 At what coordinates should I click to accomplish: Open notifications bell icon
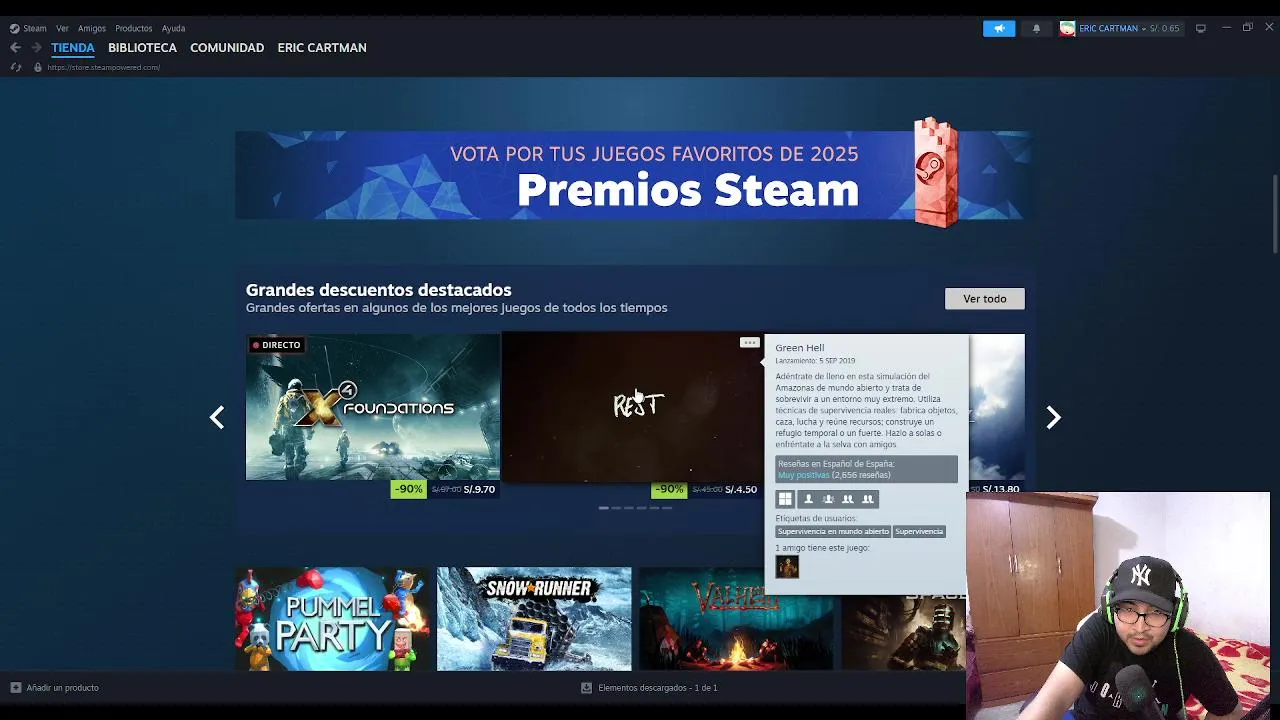(1036, 28)
